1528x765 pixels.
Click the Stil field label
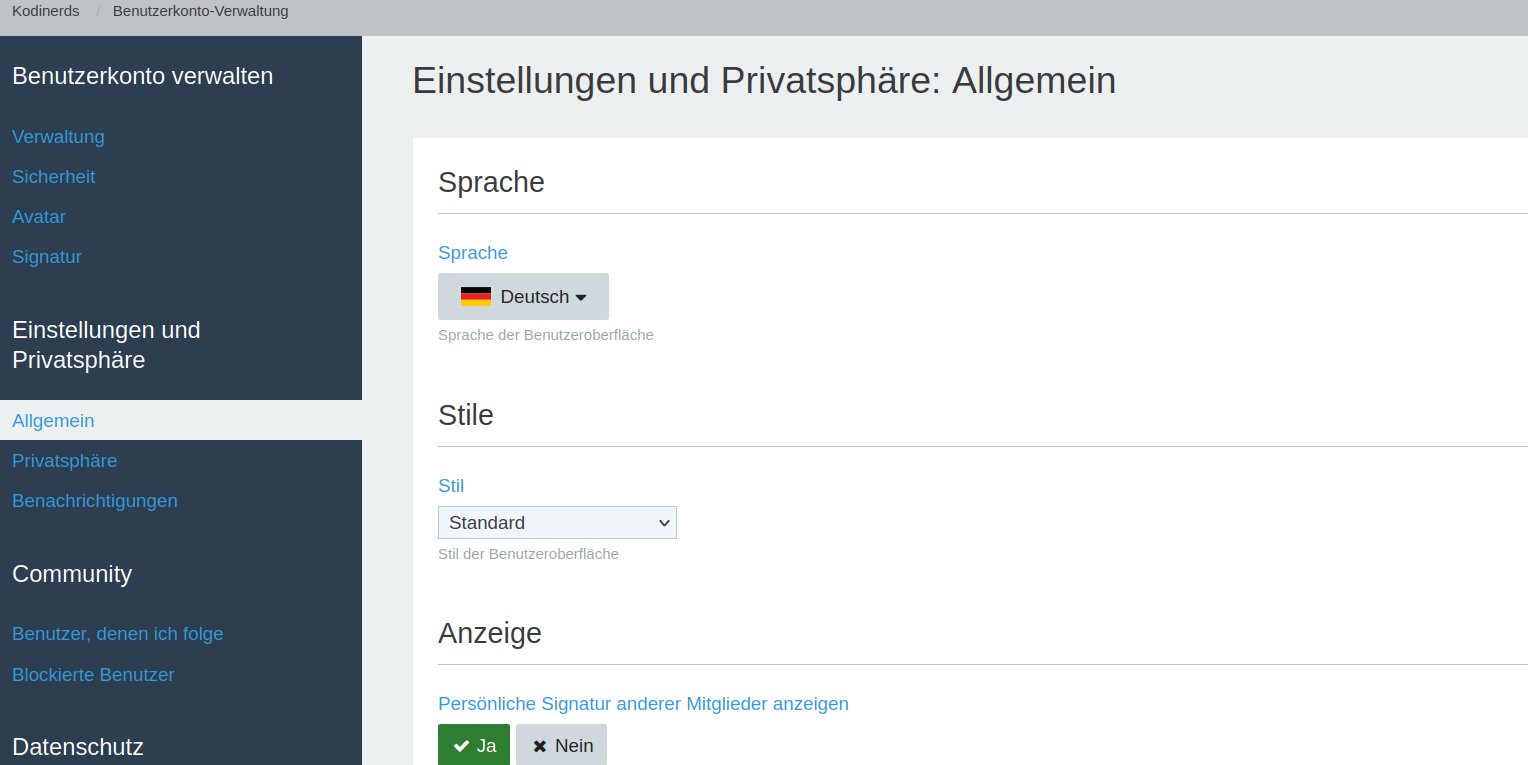tap(451, 485)
